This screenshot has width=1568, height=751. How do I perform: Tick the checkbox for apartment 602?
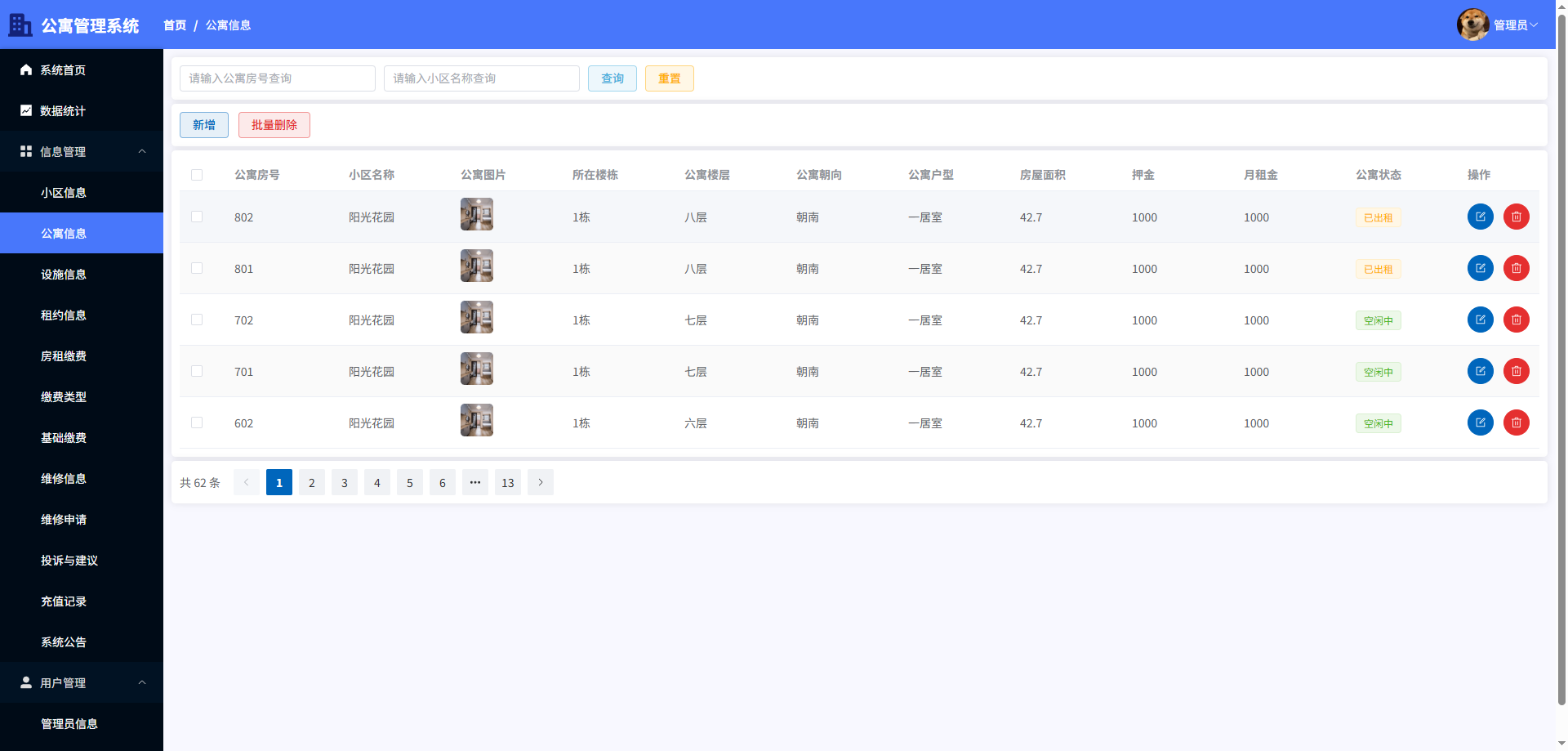coord(197,422)
